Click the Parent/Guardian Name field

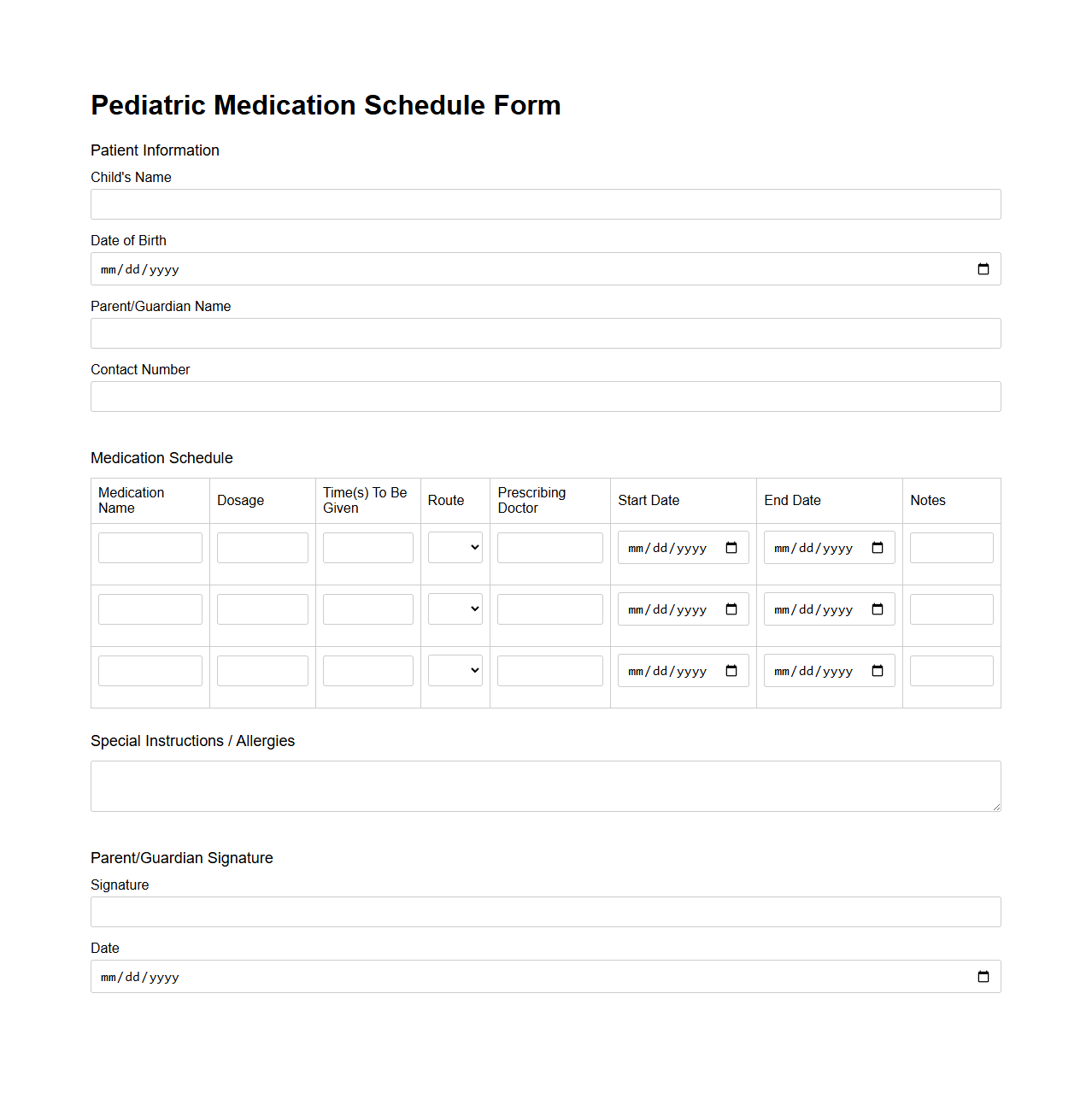(545, 333)
